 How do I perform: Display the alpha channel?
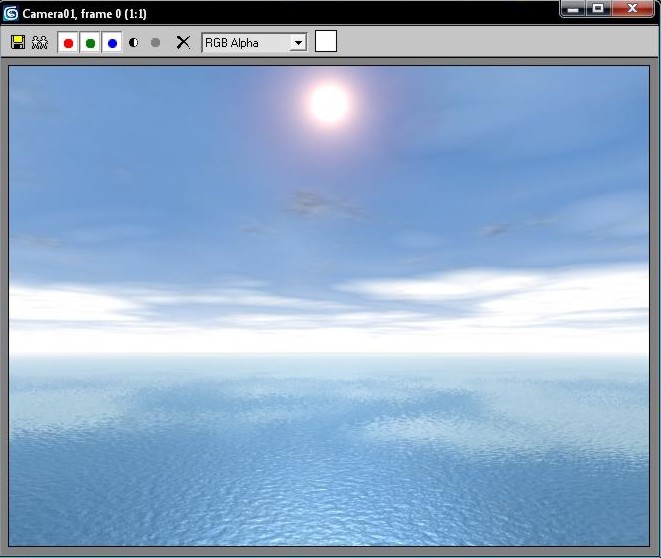134,42
